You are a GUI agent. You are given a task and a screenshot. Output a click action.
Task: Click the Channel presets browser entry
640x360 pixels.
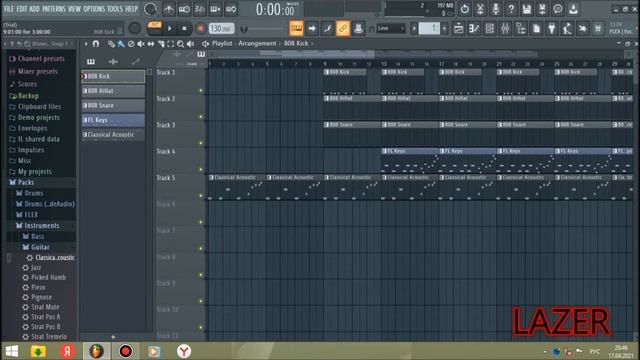coord(41,59)
